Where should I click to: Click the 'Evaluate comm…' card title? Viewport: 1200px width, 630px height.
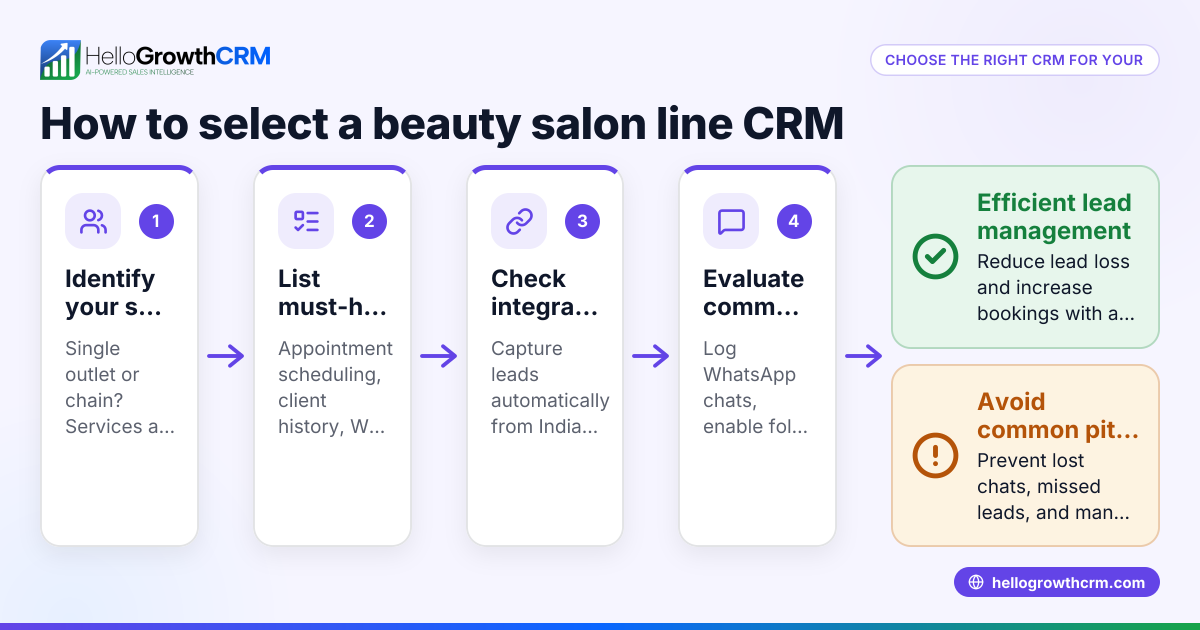coord(754,293)
